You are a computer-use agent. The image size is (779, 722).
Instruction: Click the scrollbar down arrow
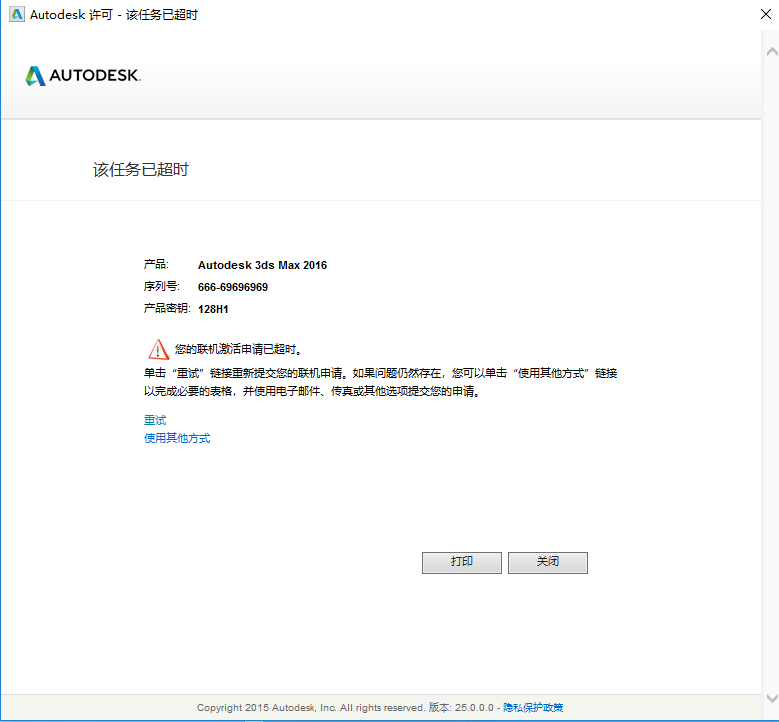point(772,698)
